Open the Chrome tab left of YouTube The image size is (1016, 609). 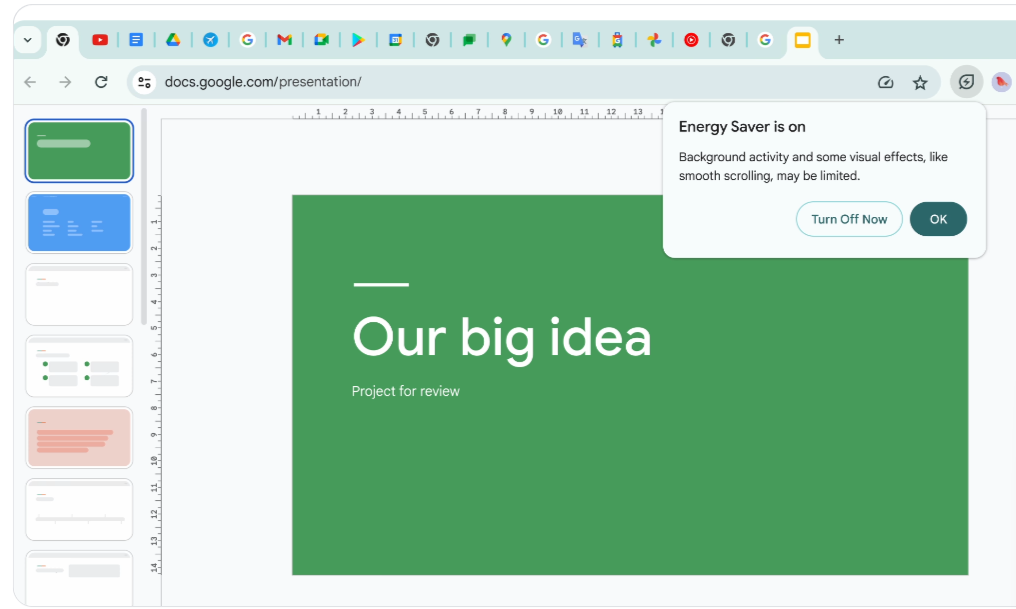pyautogui.click(x=62, y=40)
